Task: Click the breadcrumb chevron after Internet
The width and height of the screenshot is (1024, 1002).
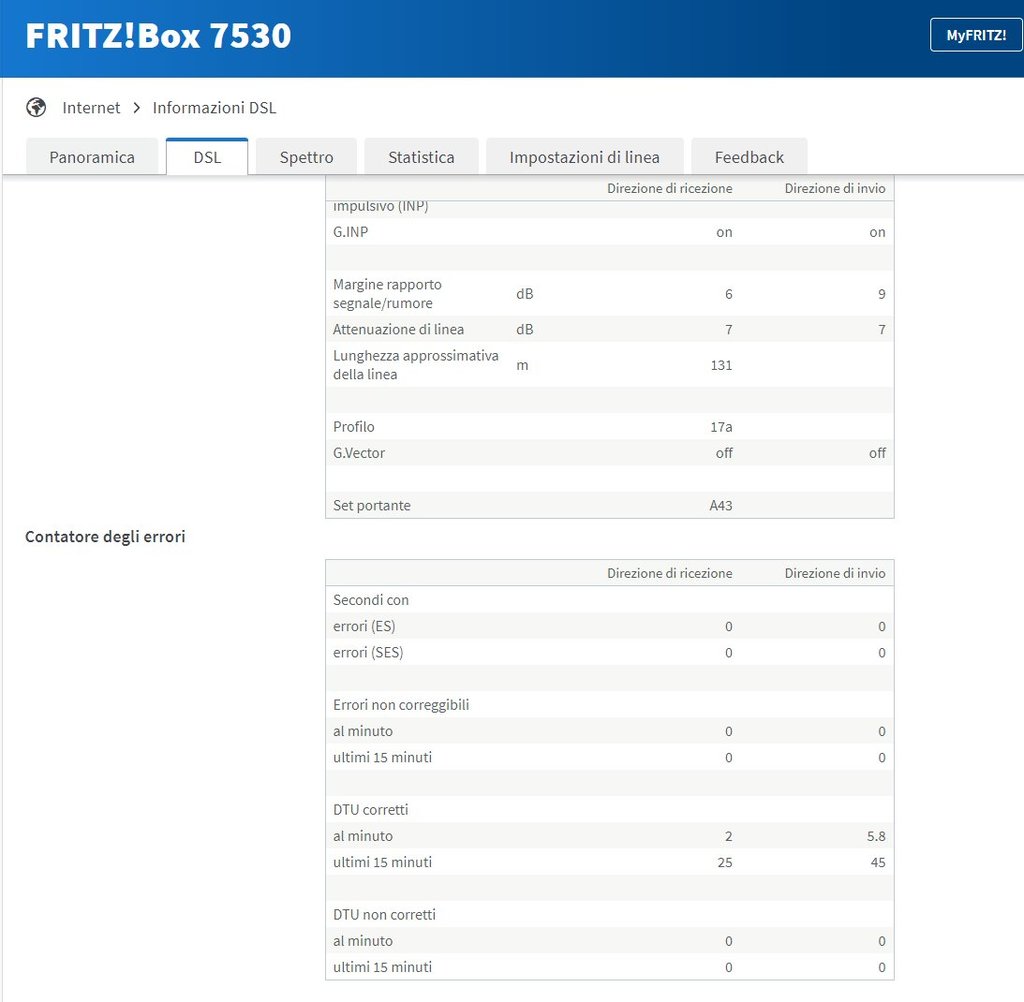Action: pos(136,108)
